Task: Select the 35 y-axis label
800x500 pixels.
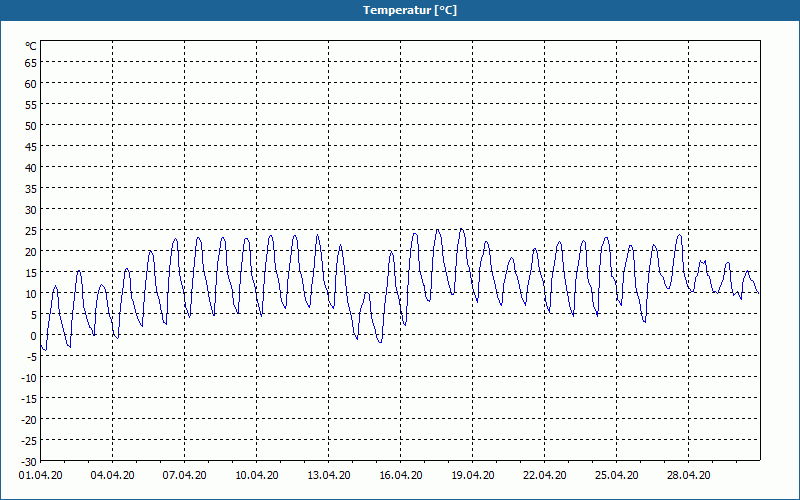Action: pyautogui.click(x=31, y=189)
